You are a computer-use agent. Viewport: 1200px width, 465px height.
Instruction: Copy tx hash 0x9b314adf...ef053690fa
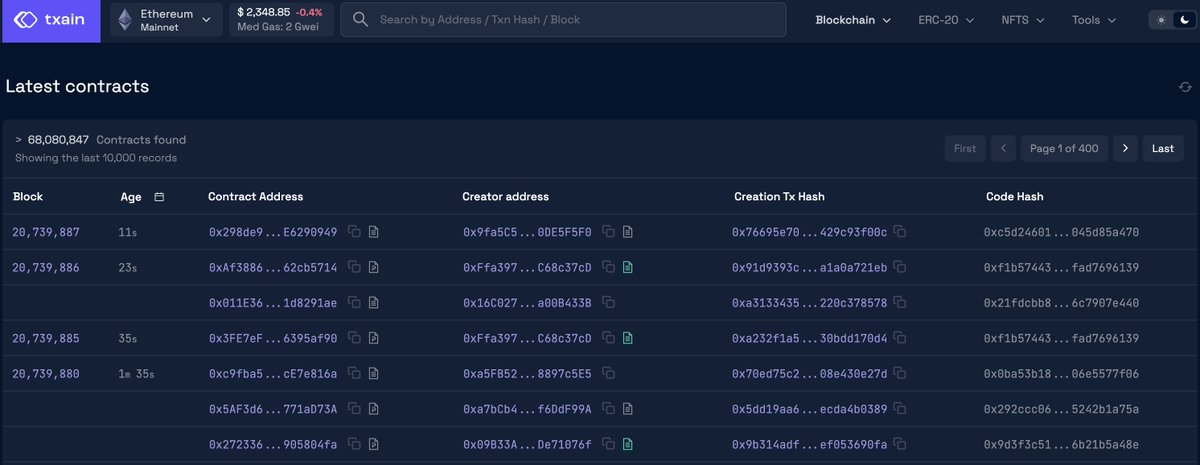900,444
